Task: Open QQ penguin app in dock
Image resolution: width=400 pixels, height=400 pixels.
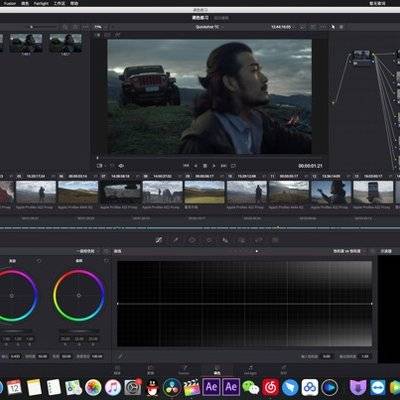Action: [x=152, y=387]
